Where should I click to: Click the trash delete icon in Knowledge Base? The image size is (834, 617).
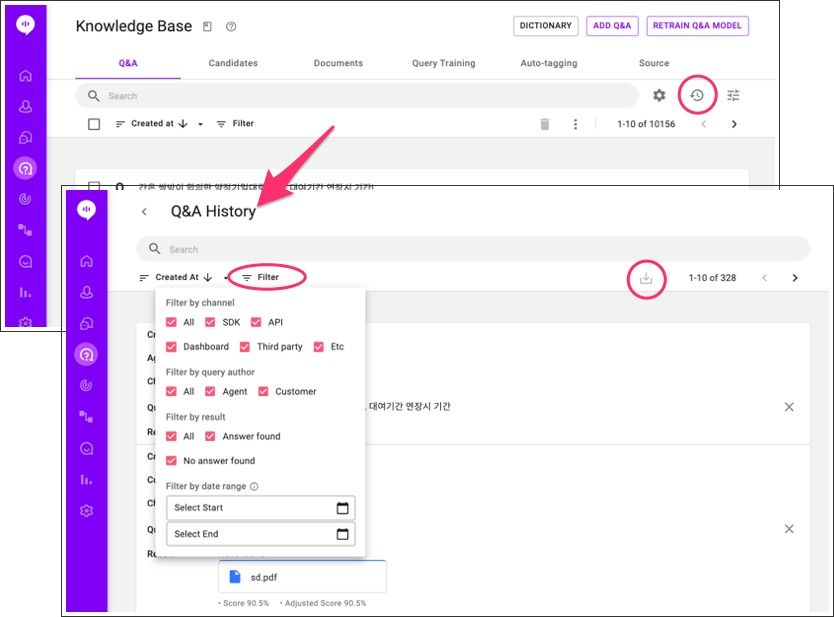pos(545,124)
